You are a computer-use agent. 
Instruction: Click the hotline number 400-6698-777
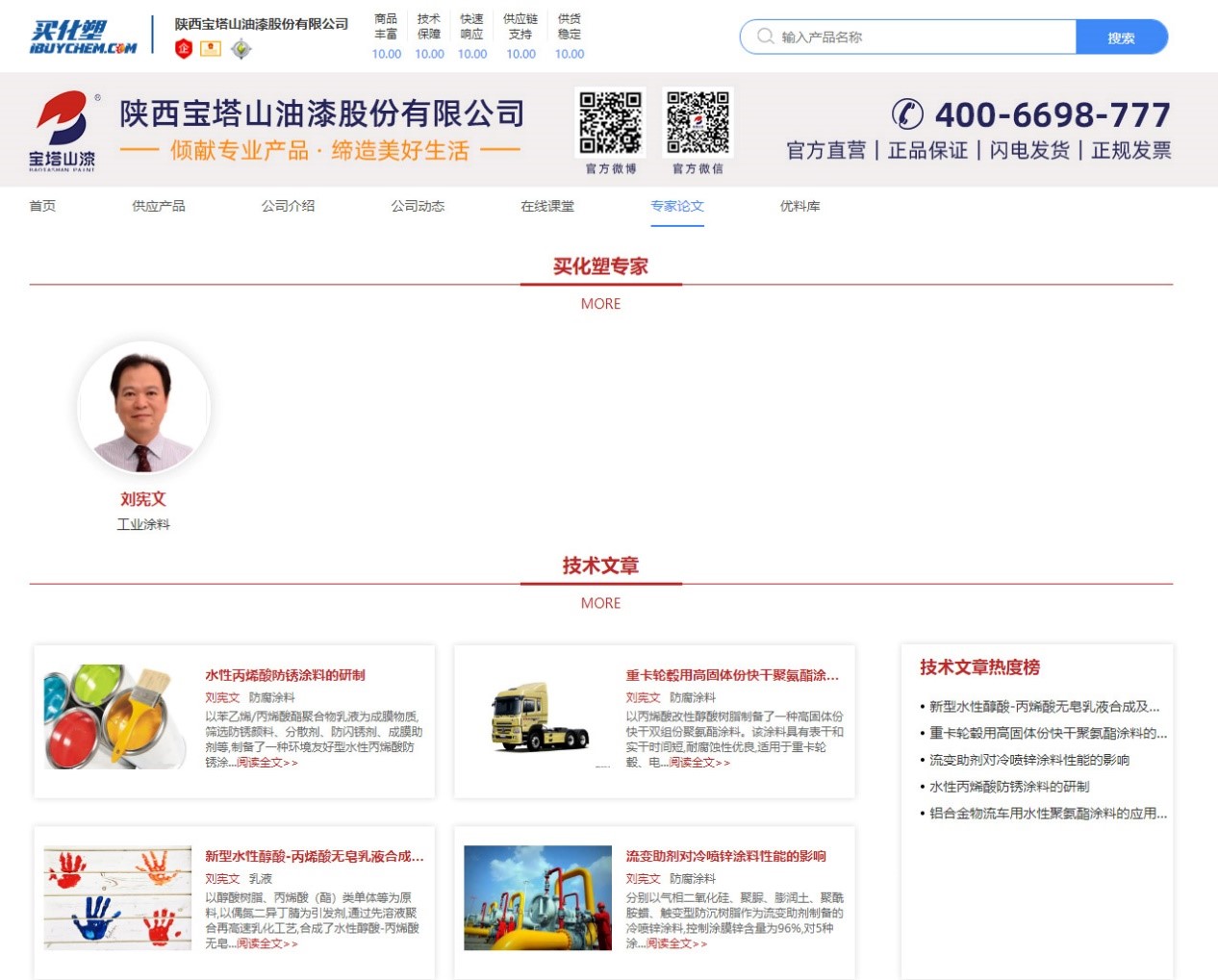point(1053,114)
